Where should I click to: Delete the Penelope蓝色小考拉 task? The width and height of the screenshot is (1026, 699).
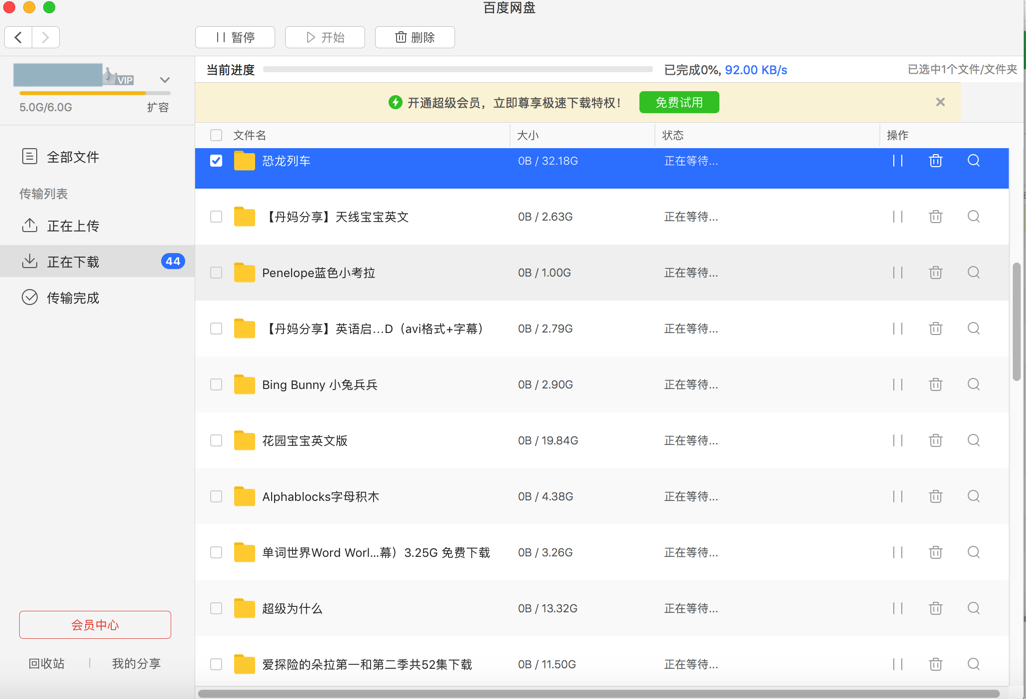point(936,272)
